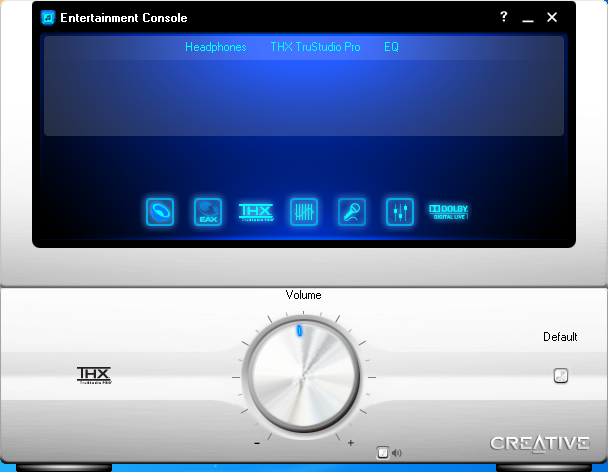
Task: Click the help question mark button
Action: coord(503,16)
